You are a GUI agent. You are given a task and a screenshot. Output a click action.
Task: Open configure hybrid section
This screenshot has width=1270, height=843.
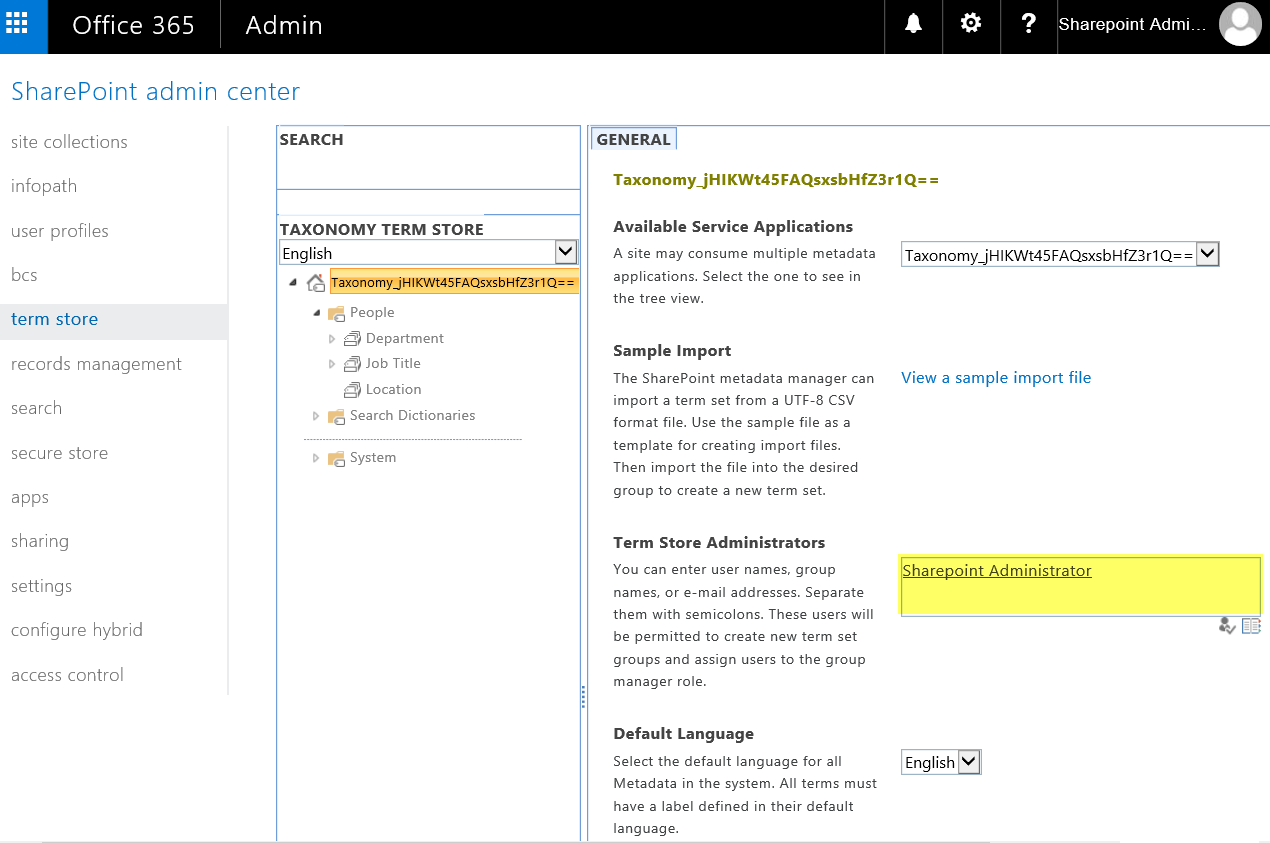(77, 630)
